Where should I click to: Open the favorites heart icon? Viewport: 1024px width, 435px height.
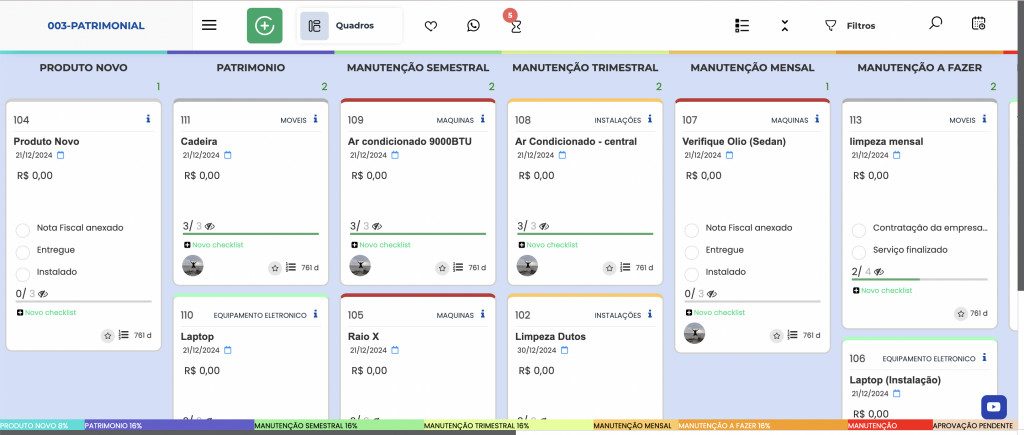tap(431, 26)
